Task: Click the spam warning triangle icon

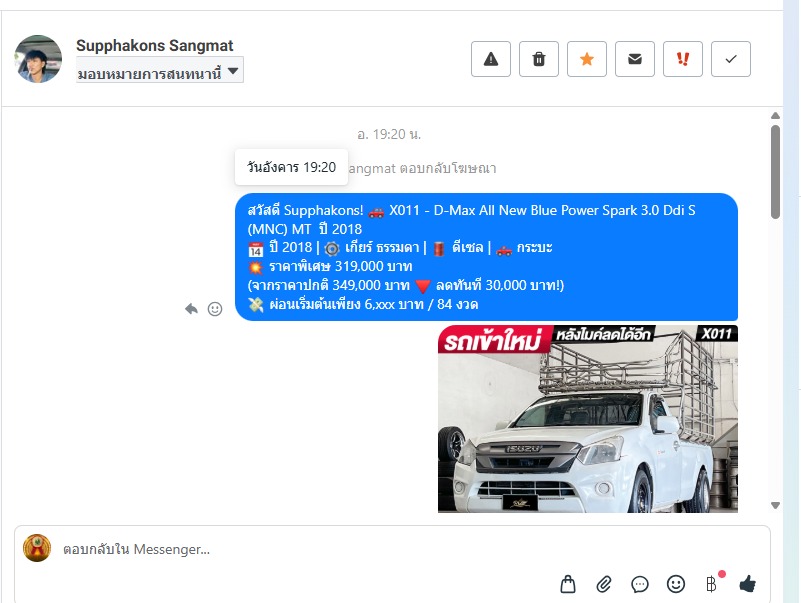Action: (x=490, y=59)
